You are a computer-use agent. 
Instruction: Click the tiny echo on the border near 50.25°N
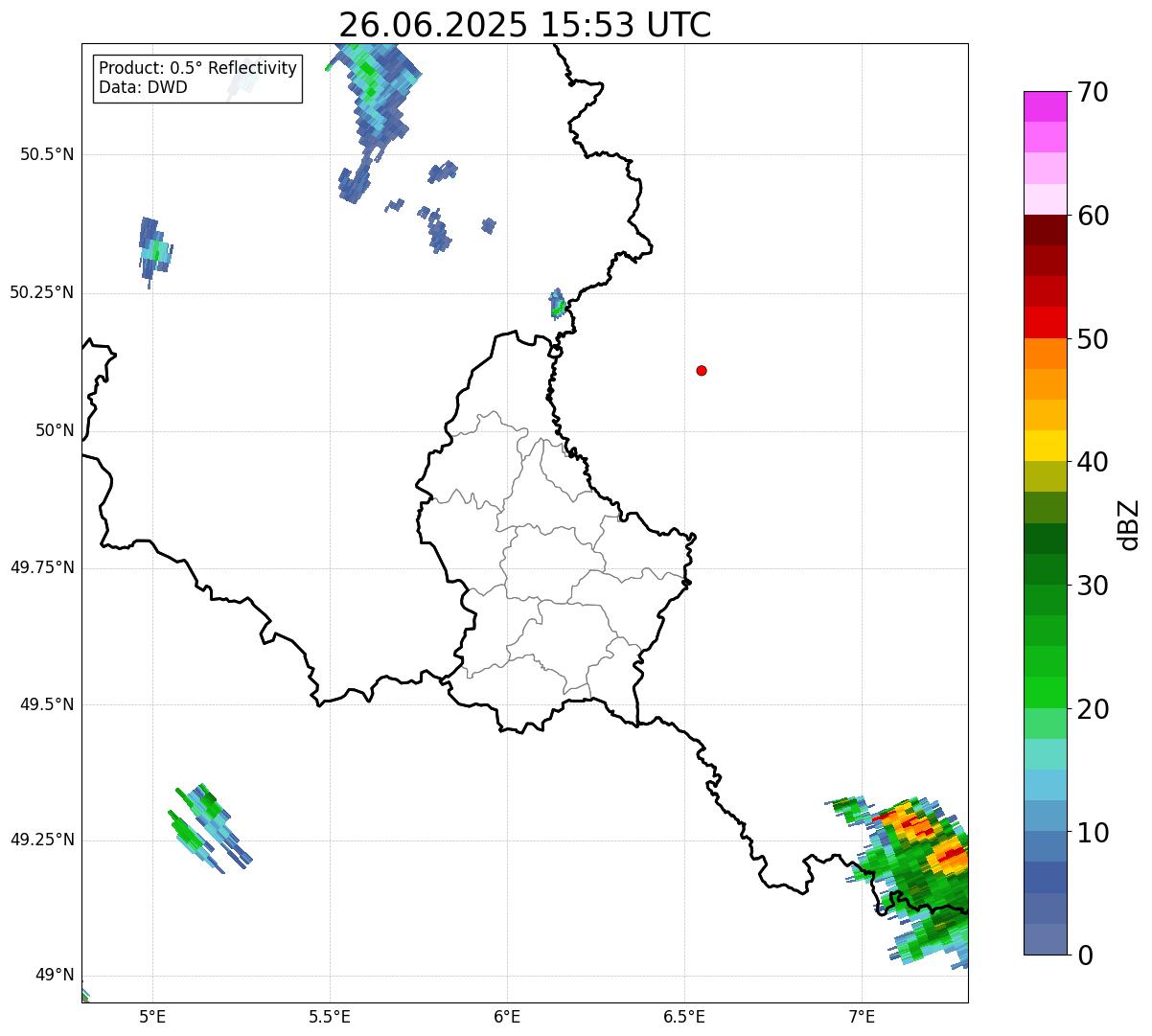point(558,303)
